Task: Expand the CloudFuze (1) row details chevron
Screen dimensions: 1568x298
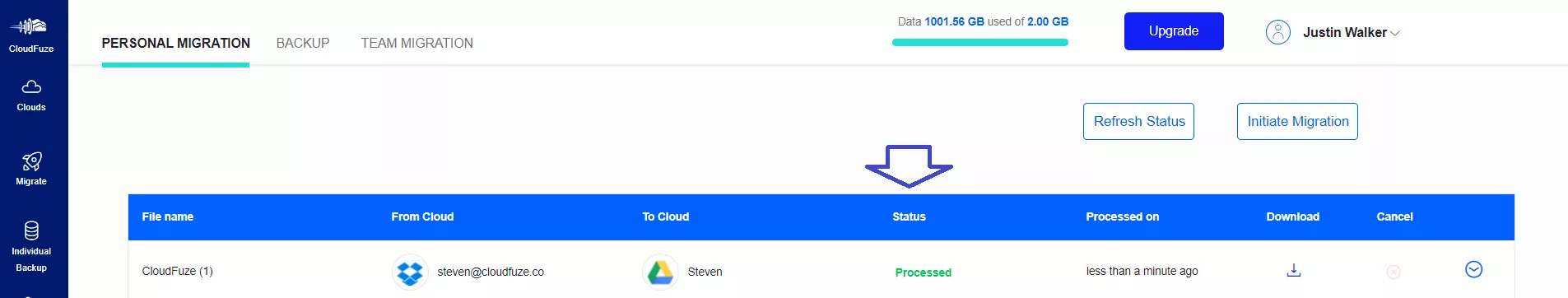Action: [1473, 269]
